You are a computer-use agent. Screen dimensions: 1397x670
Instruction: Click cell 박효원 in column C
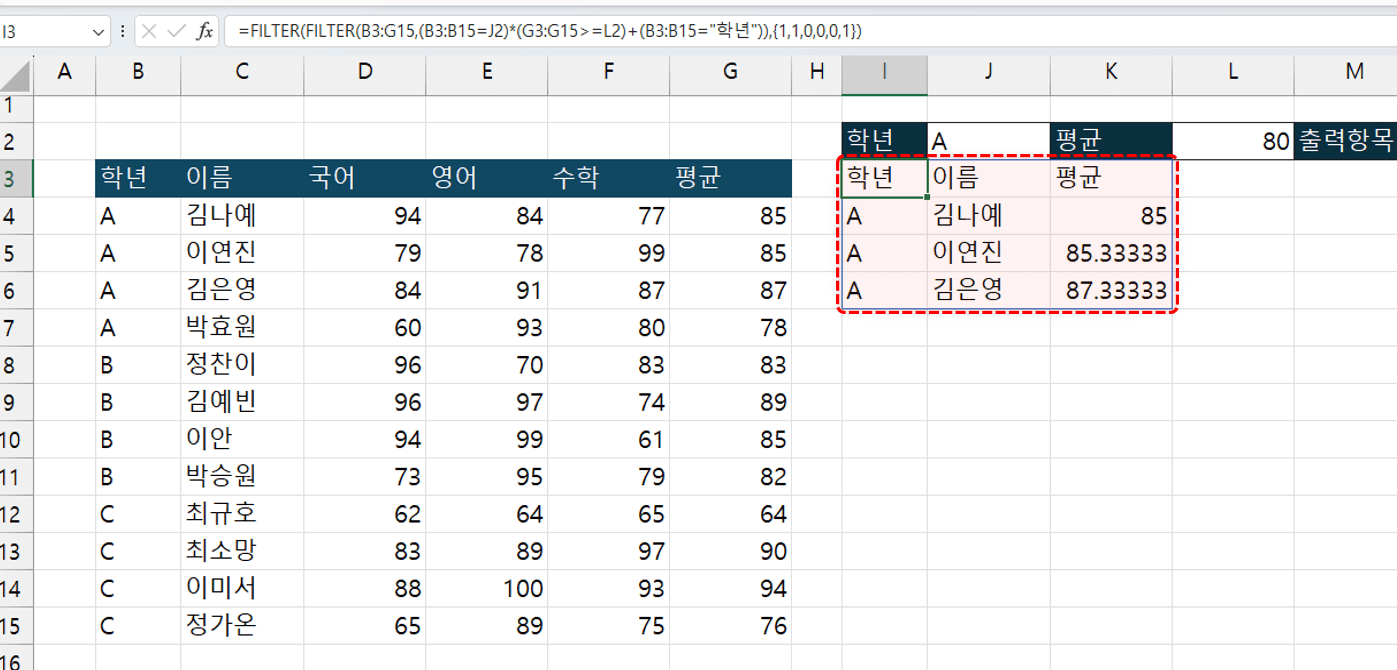[x=242, y=328]
